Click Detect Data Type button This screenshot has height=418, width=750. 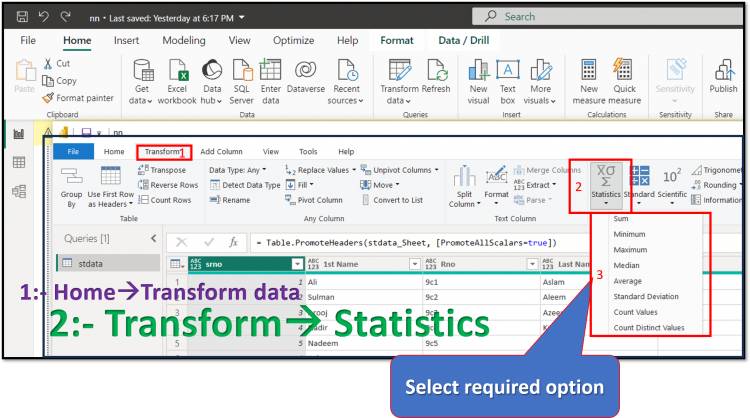(x=245, y=185)
